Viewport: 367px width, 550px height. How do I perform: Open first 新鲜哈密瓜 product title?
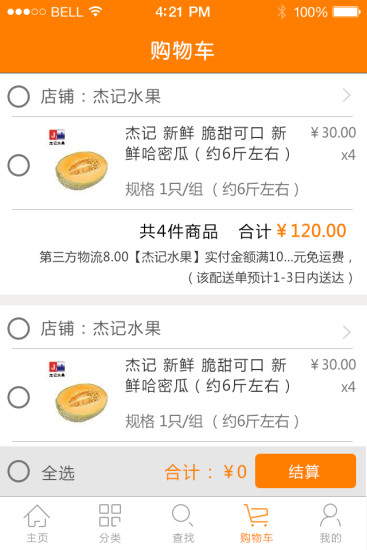208,143
